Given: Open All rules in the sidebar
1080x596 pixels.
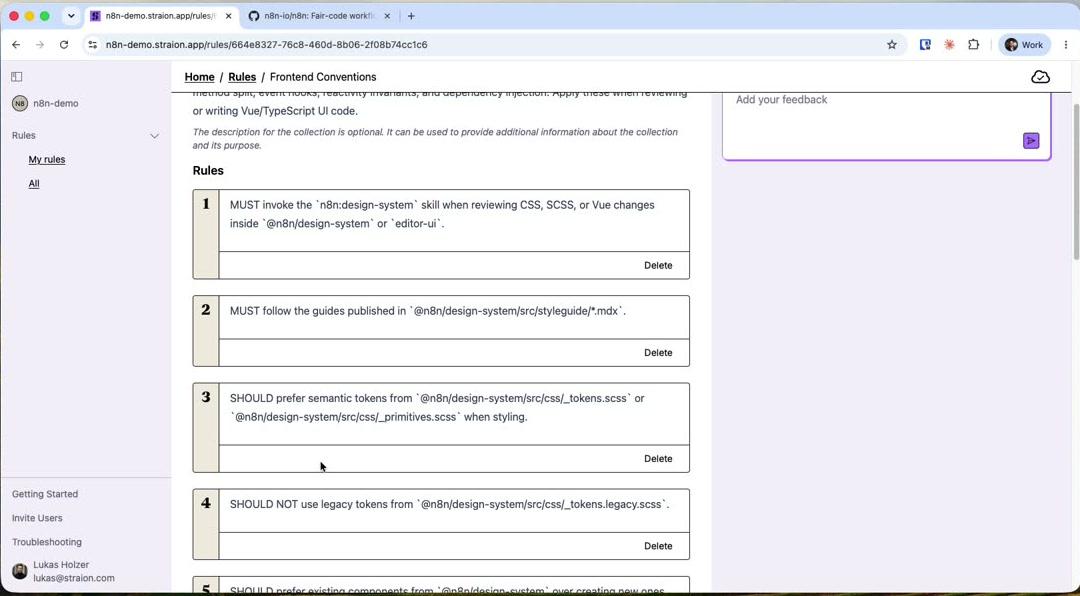Looking at the screenshot, I should click(34, 183).
